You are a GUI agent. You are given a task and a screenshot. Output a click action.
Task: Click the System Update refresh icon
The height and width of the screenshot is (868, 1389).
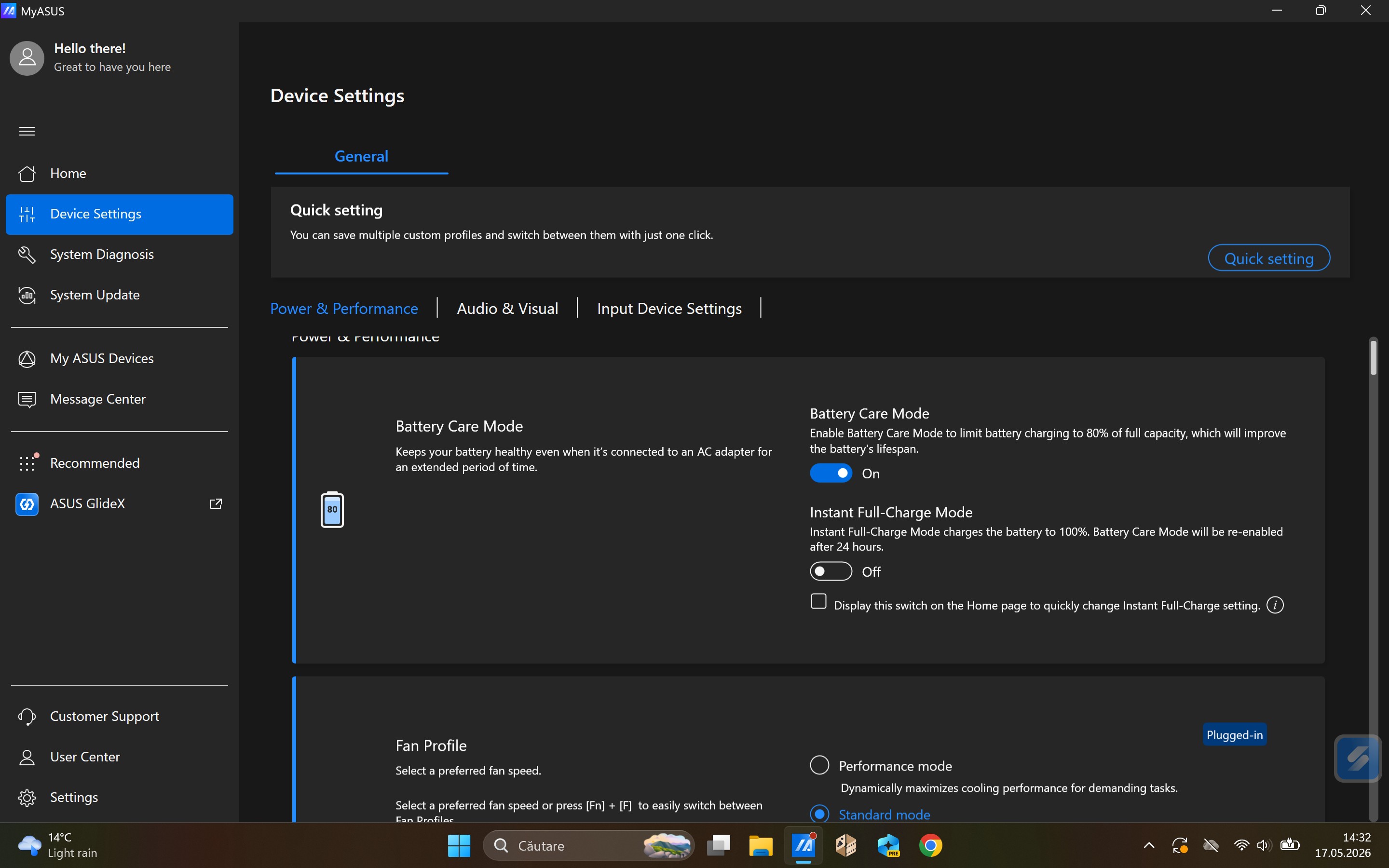click(x=27, y=295)
